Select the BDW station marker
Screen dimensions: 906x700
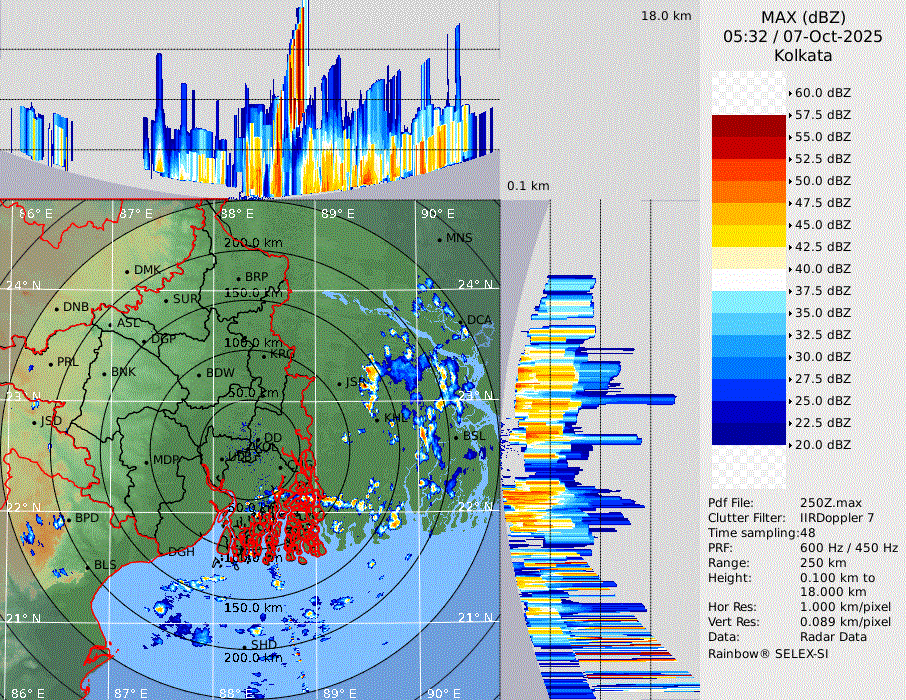click(x=200, y=375)
